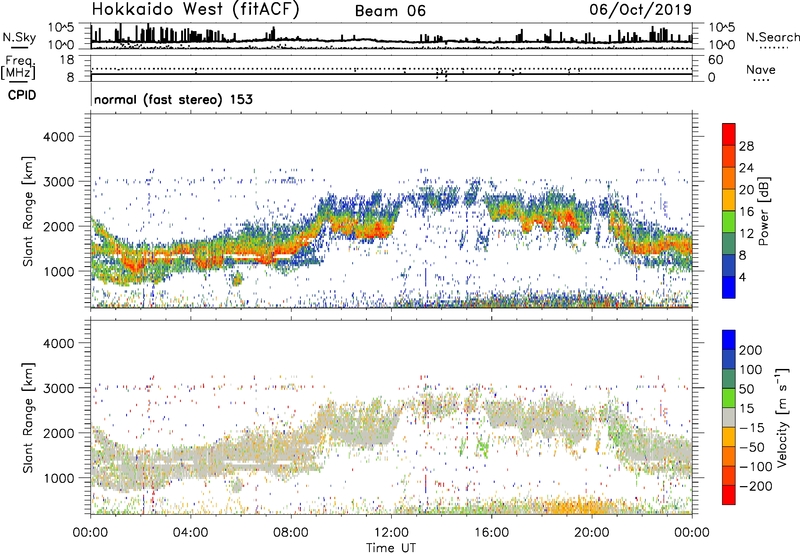Click the 'Time UT' axis label

pos(391,548)
